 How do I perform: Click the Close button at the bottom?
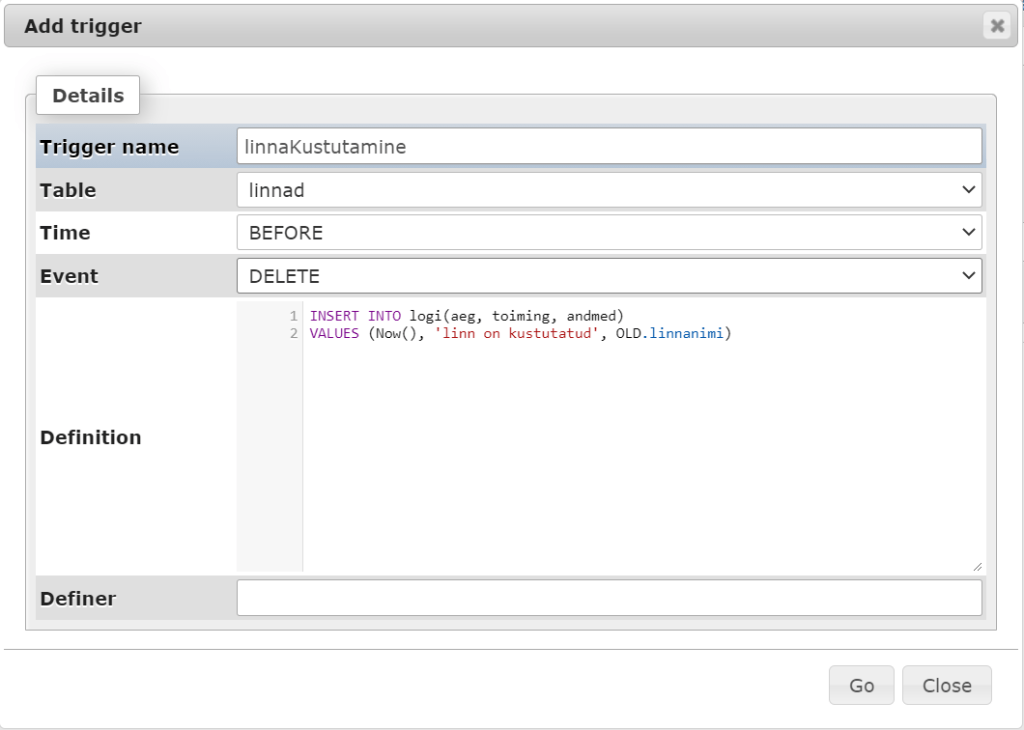tap(946, 685)
